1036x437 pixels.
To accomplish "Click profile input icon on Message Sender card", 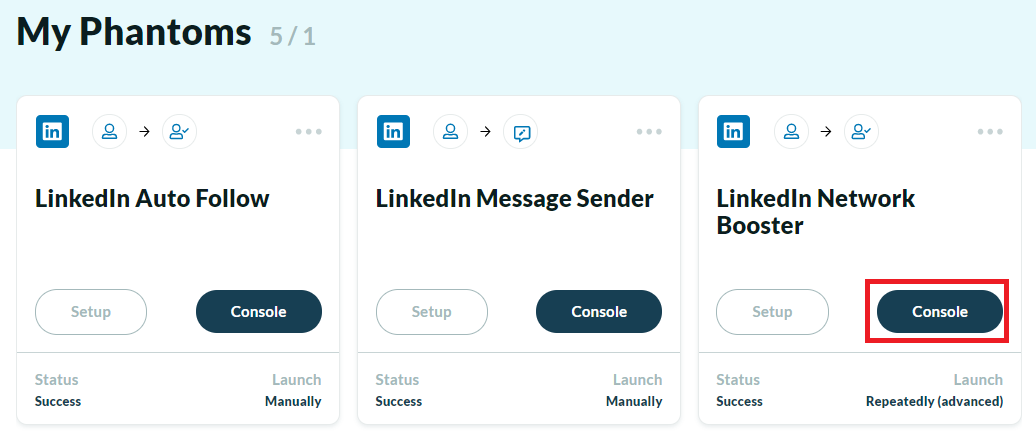I will point(451,132).
